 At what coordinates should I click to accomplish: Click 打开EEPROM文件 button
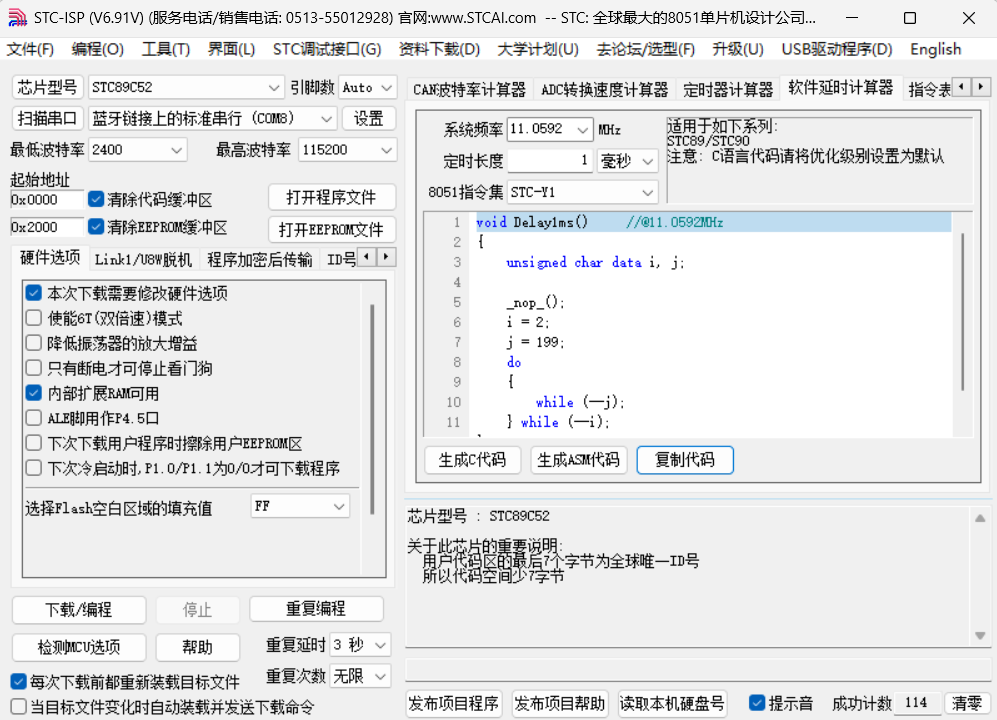click(331, 230)
